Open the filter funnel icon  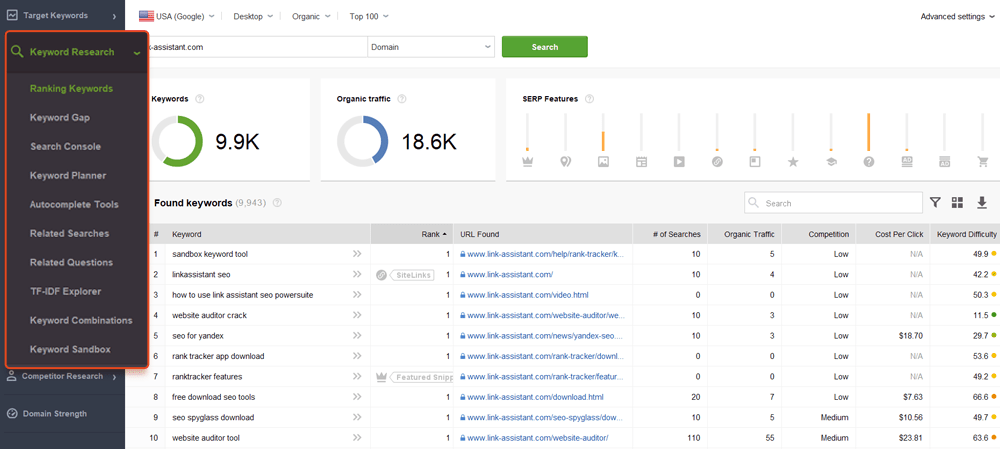click(x=935, y=203)
